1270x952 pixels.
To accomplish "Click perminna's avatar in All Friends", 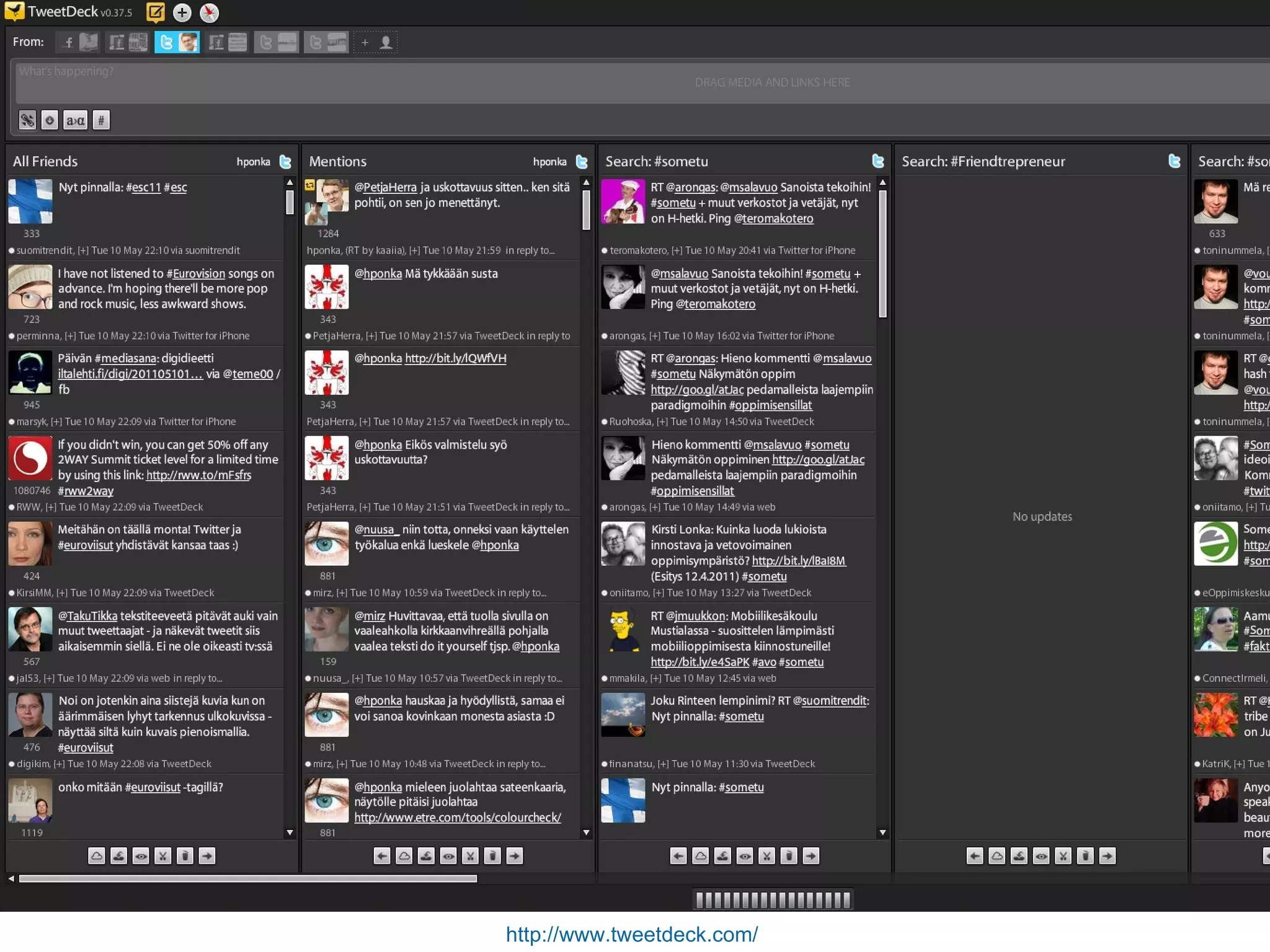I will (x=30, y=287).
